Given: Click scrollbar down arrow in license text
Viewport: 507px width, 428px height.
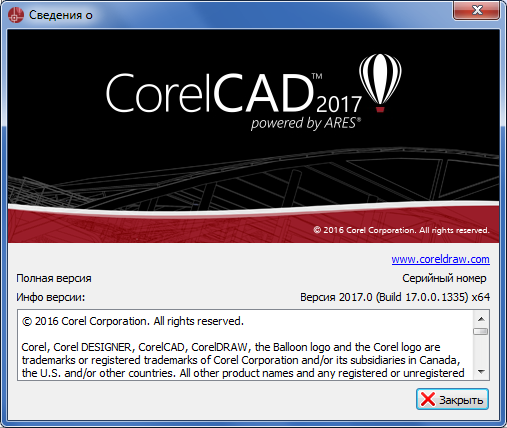Looking at the screenshot, I should coord(481,371).
